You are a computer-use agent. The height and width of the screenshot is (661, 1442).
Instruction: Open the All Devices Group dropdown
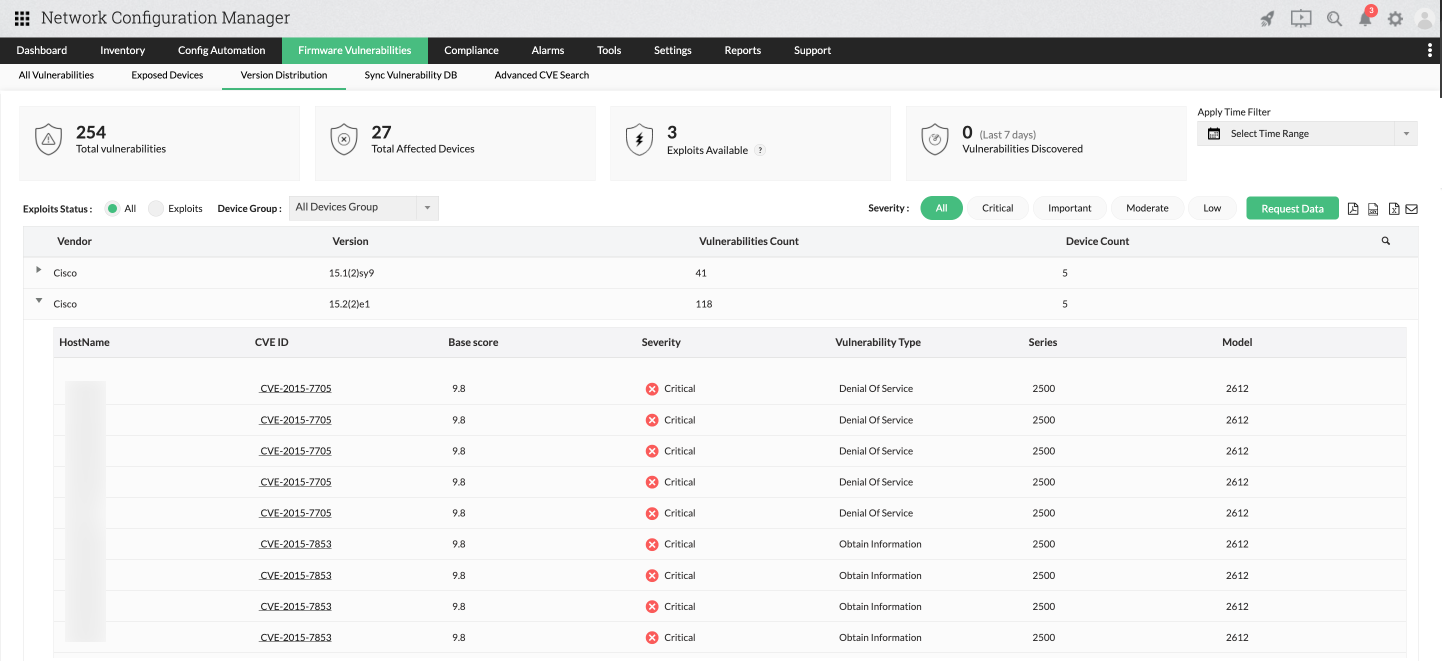click(x=363, y=207)
